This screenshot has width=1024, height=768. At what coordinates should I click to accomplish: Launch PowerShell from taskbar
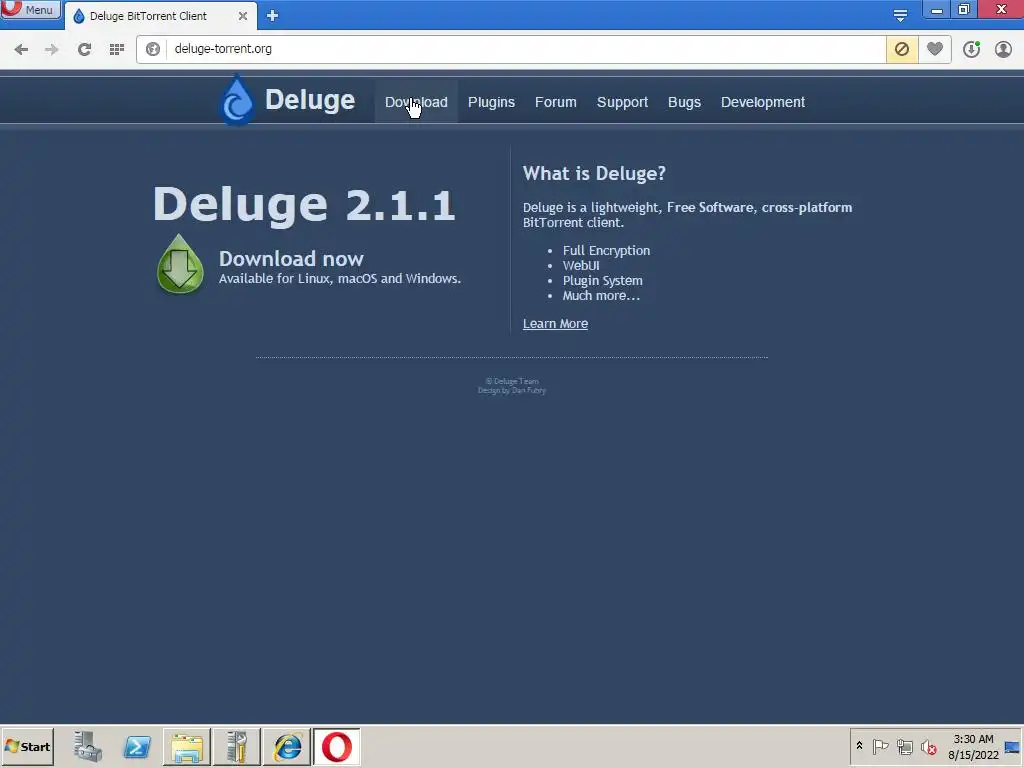tap(137, 746)
